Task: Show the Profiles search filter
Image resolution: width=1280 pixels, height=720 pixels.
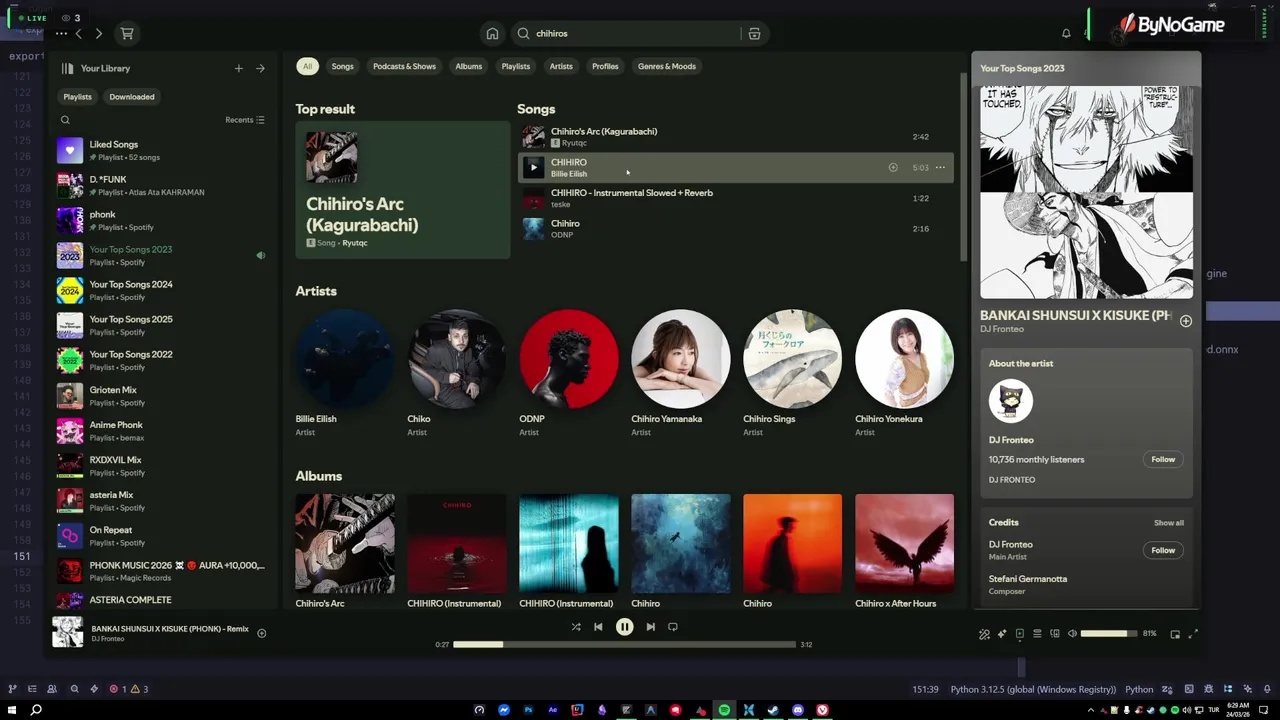Action: coord(605,66)
